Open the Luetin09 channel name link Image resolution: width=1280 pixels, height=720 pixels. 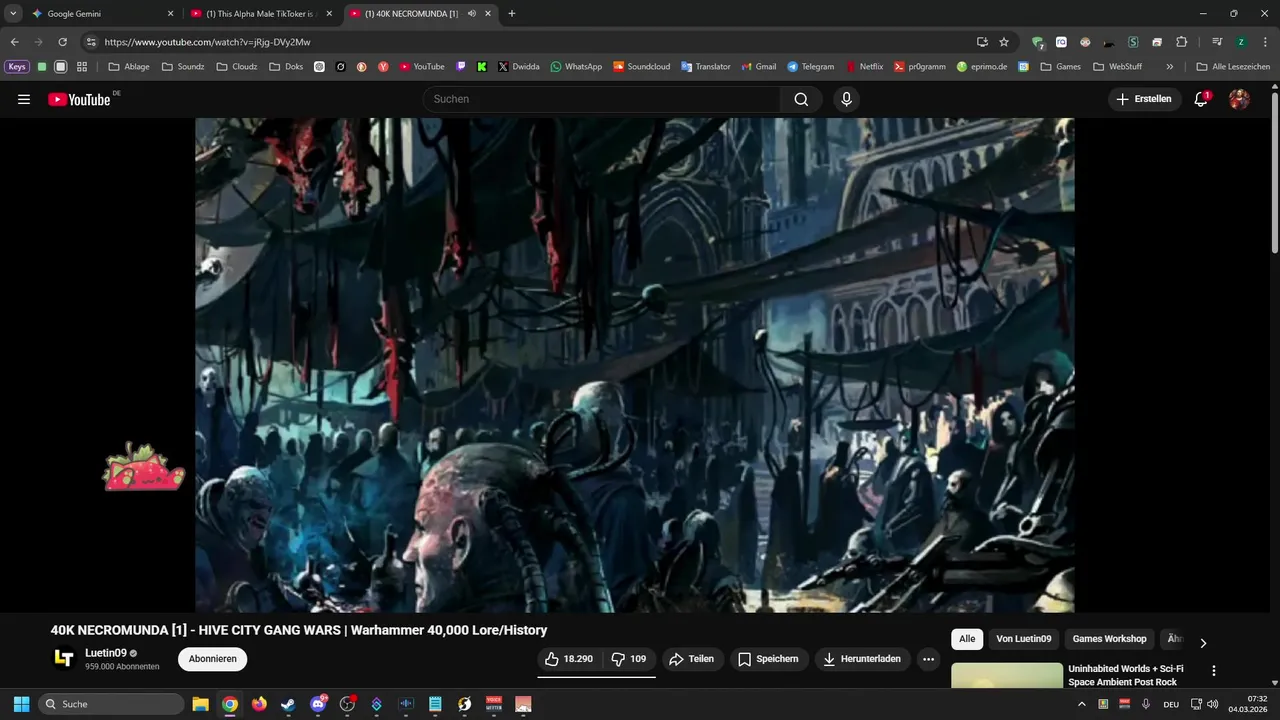(x=105, y=653)
